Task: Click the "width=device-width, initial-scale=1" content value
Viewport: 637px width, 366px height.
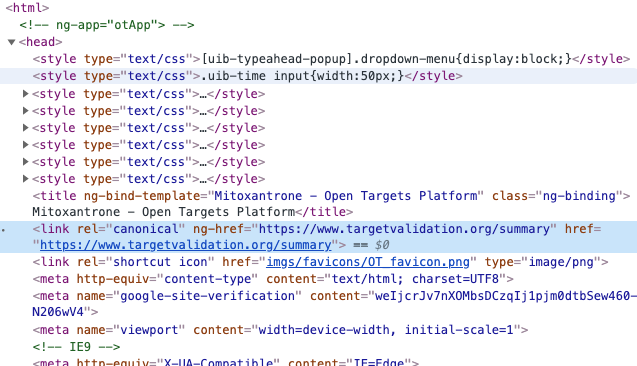Action: 386,330
